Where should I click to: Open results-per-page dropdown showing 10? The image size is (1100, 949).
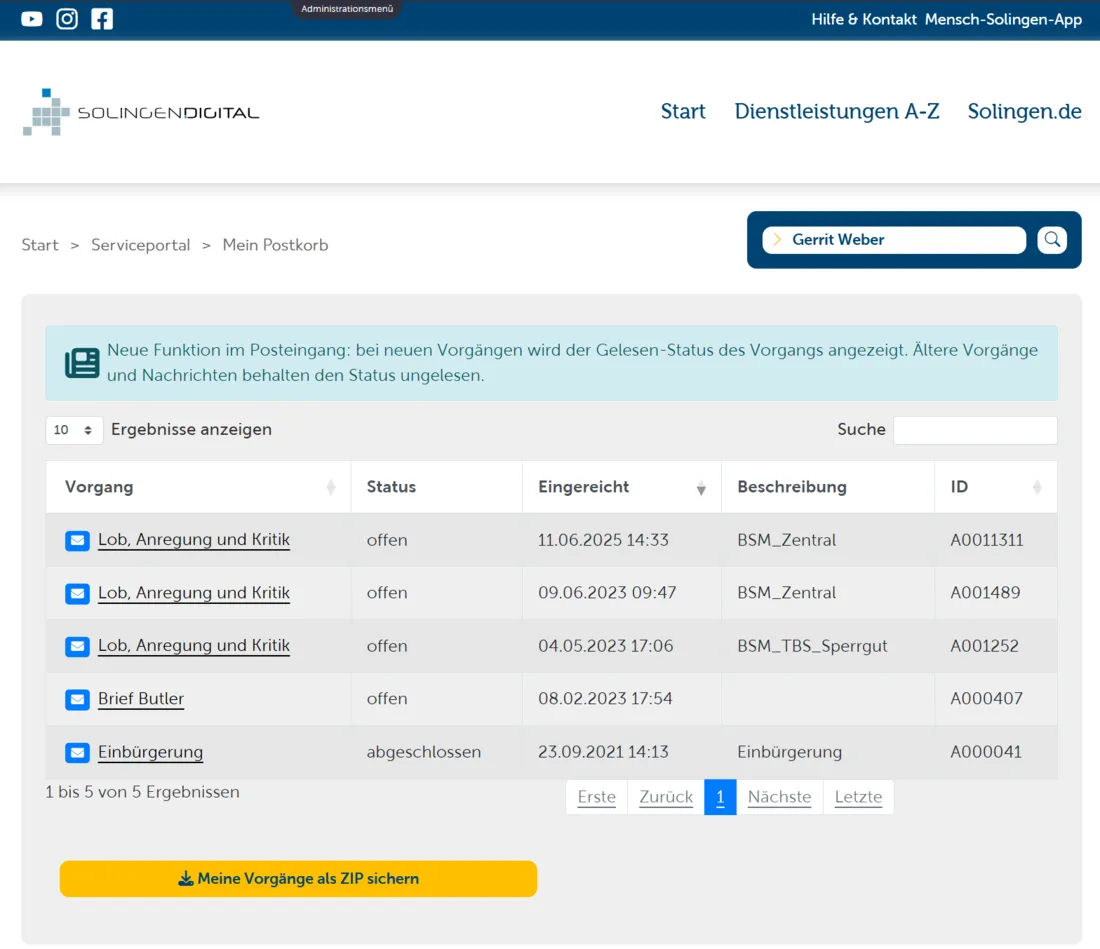[74, 430]
